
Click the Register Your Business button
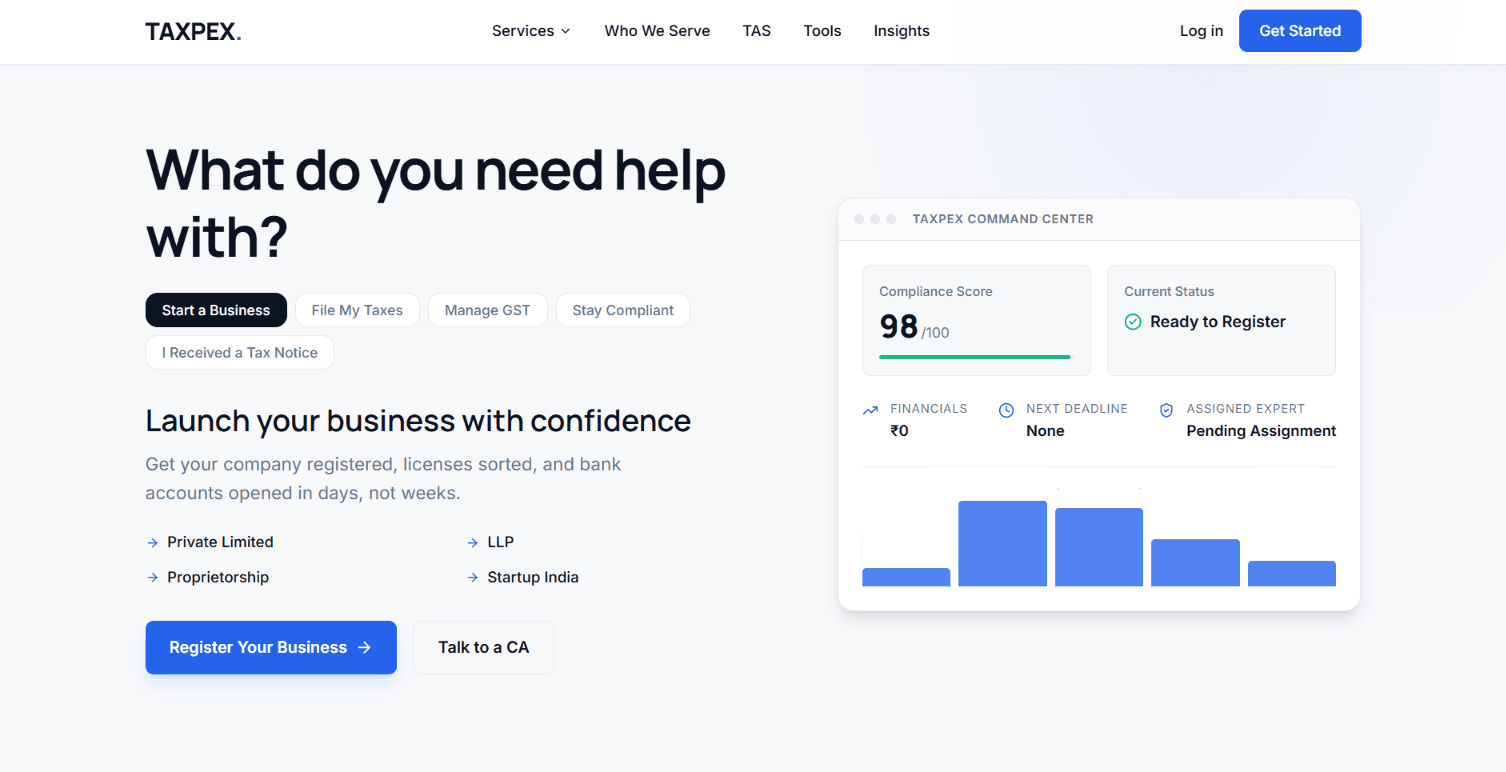click(x=271, y=648)
